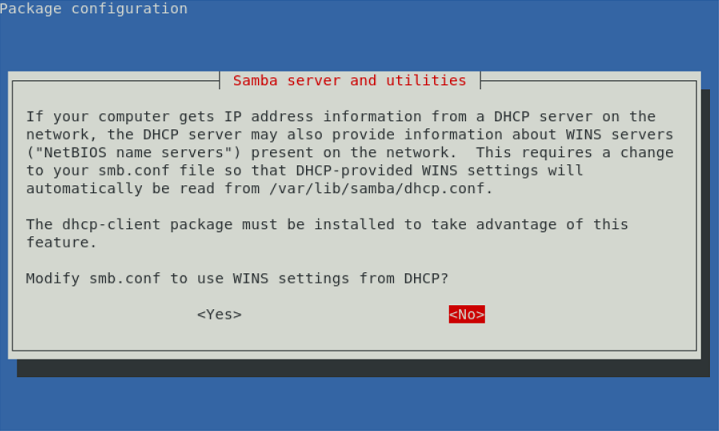This screenshot has width=719, height=431.
Task: Click the blank gray area between Yes and No
Action: (x=345, y=315)
